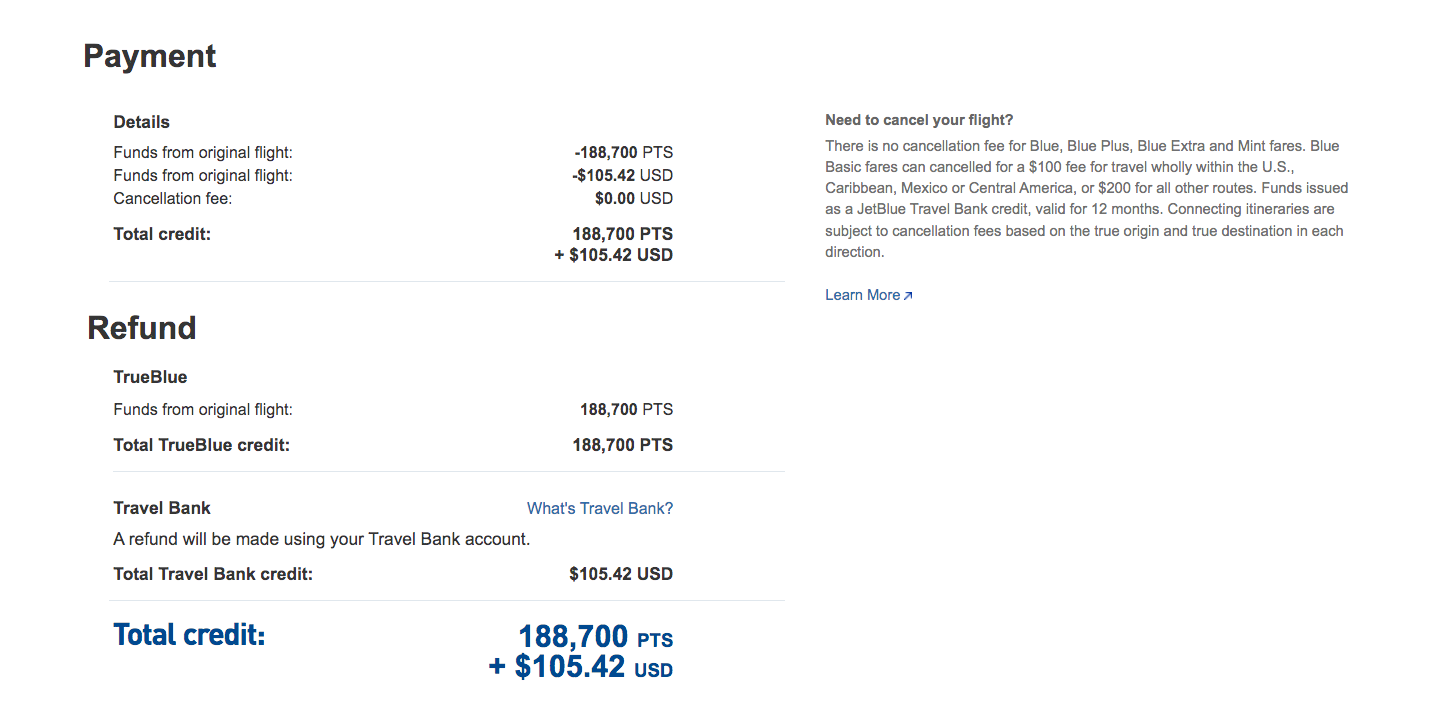Open the Learn More link
The image size is (1440, 718).
[x=862, y=294]
